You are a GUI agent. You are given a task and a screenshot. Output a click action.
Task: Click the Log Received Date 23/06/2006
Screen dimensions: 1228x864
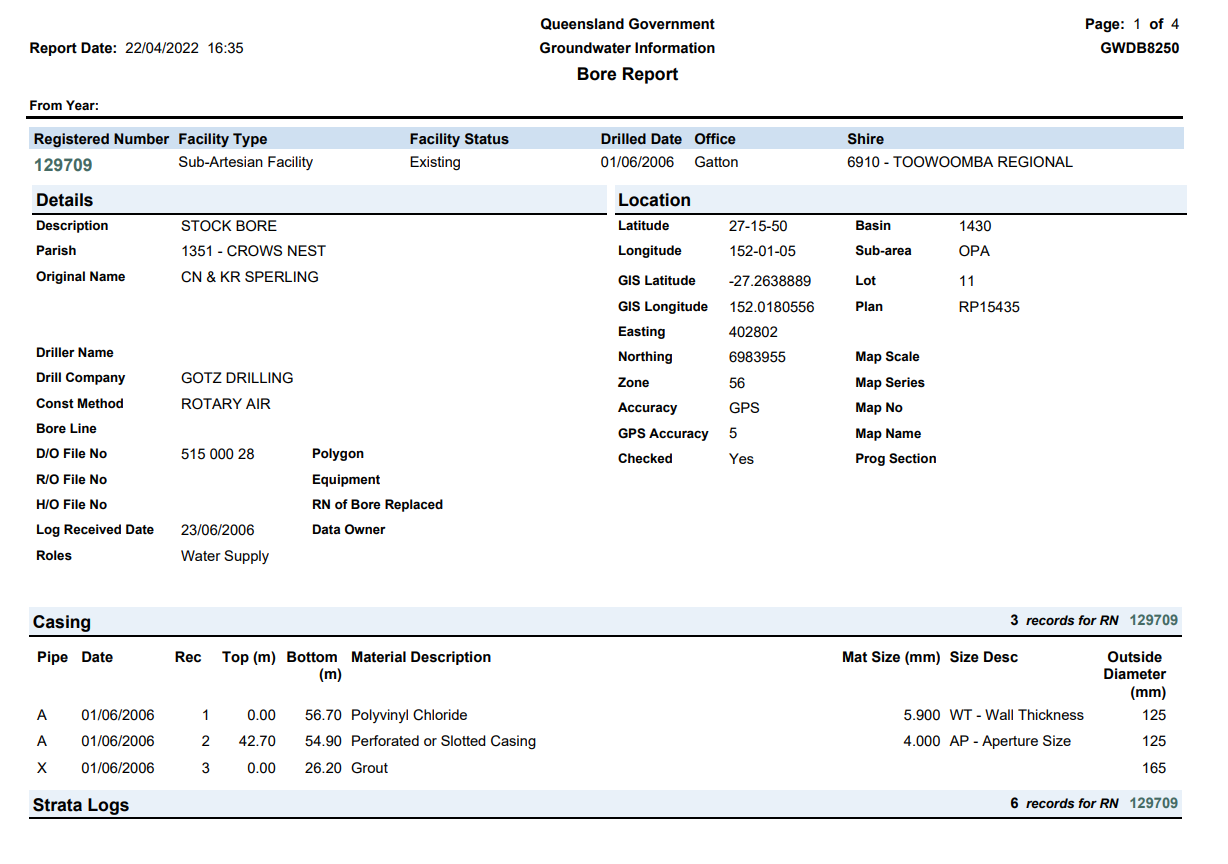tap(217, 530)
